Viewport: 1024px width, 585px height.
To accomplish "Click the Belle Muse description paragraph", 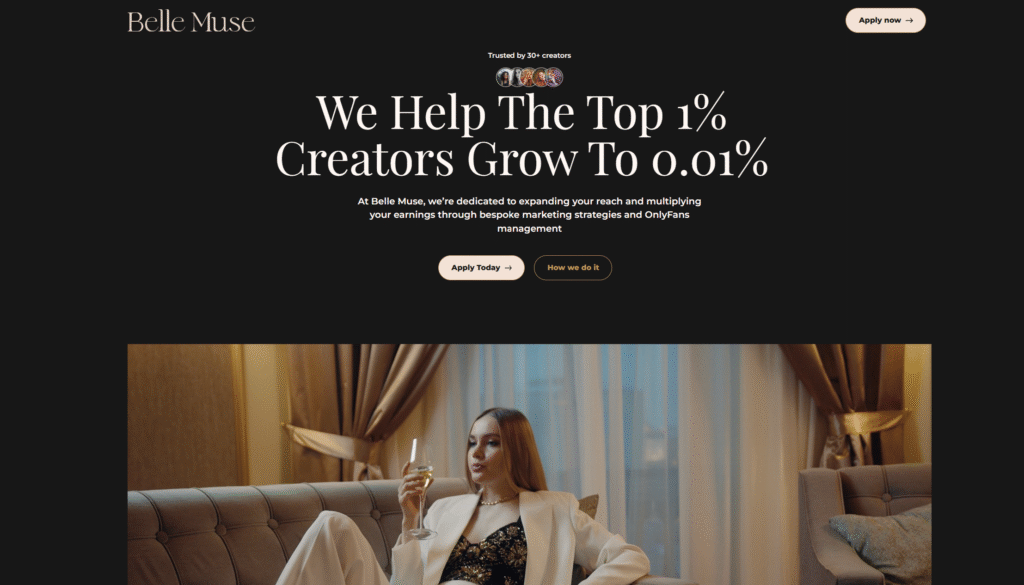I will click(529, 215).
